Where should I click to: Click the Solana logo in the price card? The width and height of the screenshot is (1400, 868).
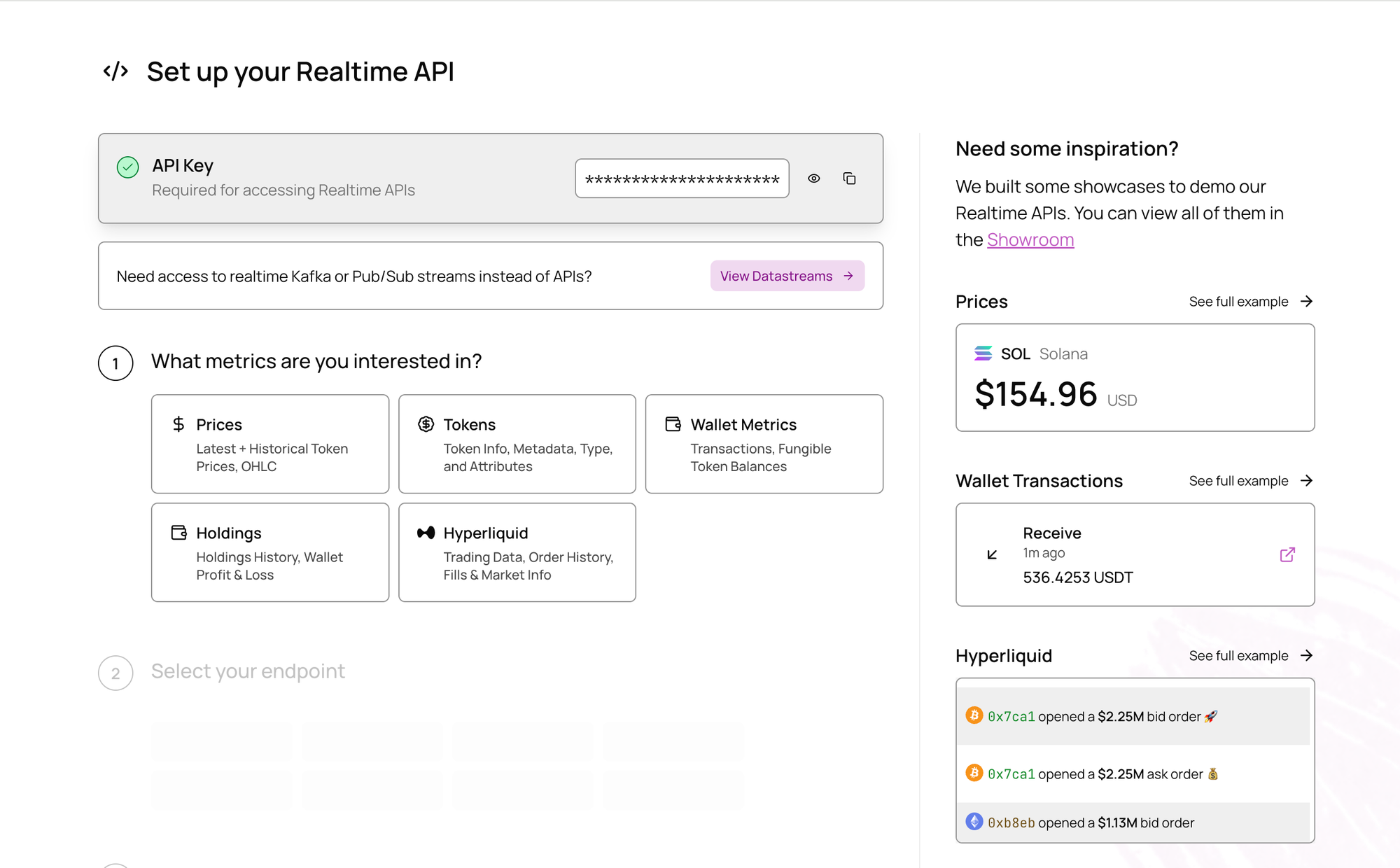tap(983, 353)
